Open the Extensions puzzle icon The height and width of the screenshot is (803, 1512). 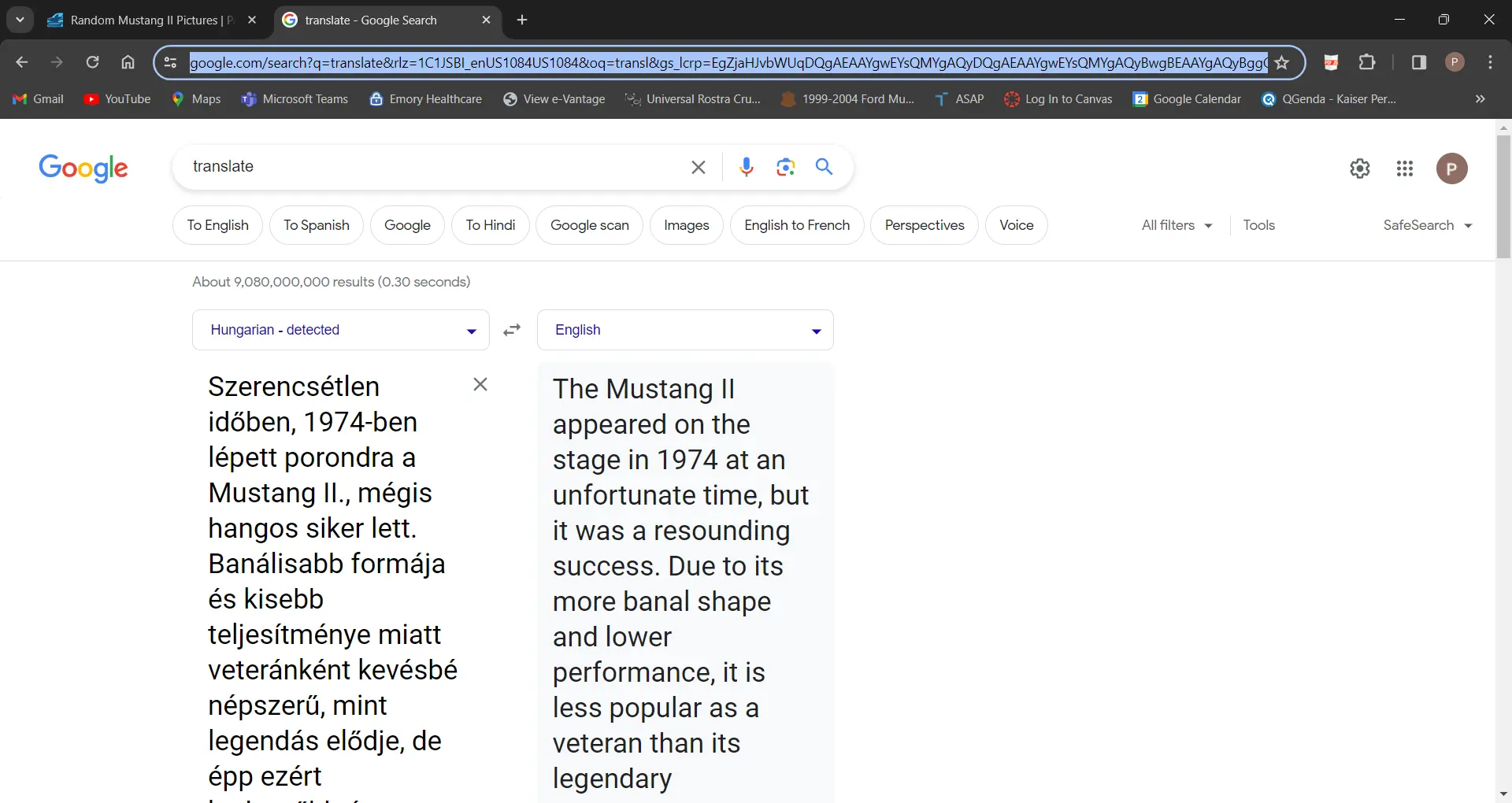(x=1367, y=62)
